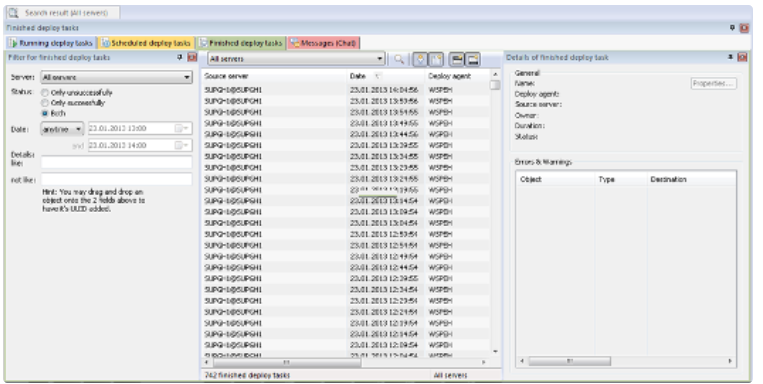763x384 pixels.
Task: Select the task row dated 23.01.2013 13:04:54
Action: coord(346,223)
